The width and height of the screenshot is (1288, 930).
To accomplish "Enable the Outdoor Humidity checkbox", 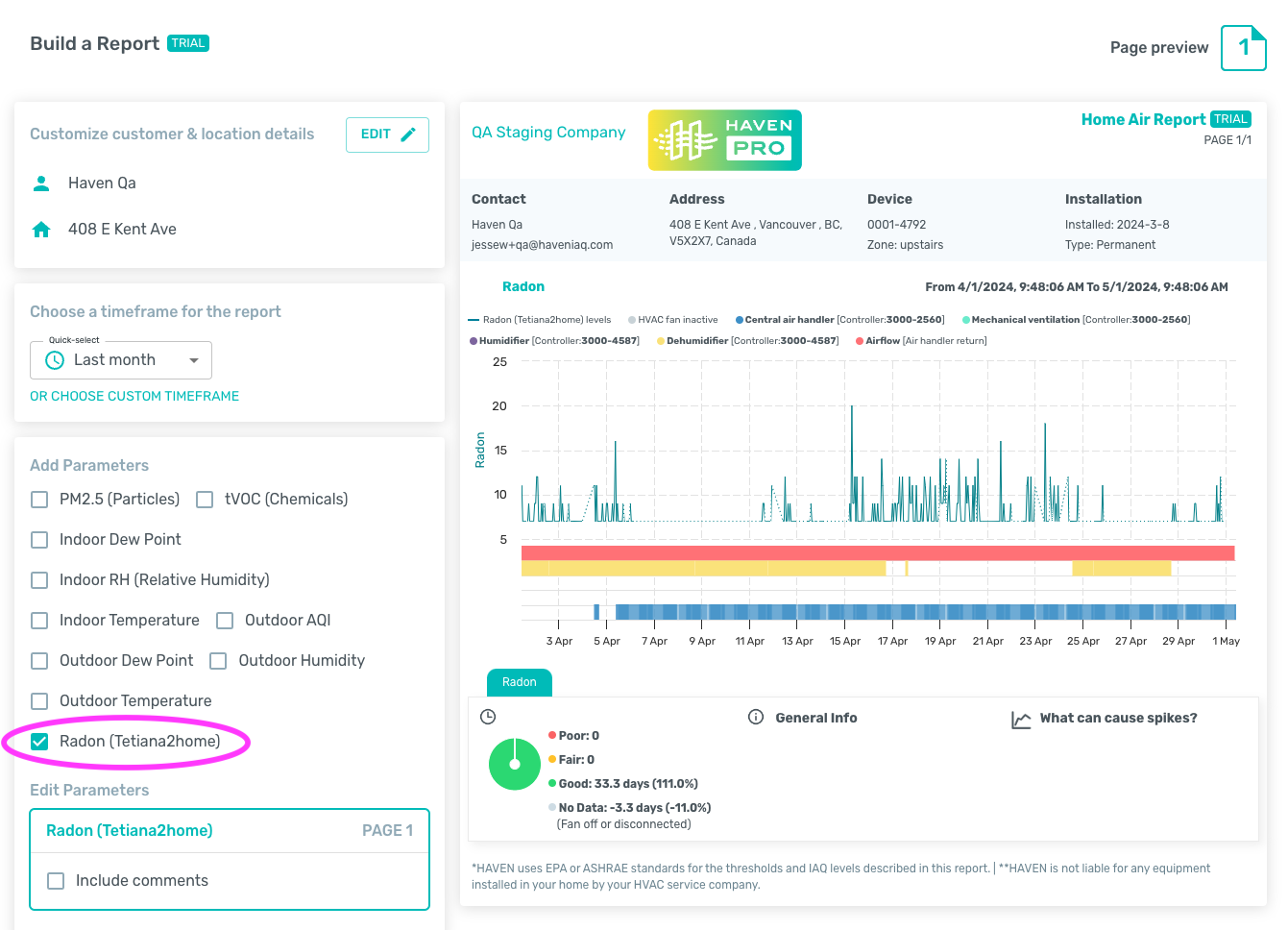I will tap(218, 661).
